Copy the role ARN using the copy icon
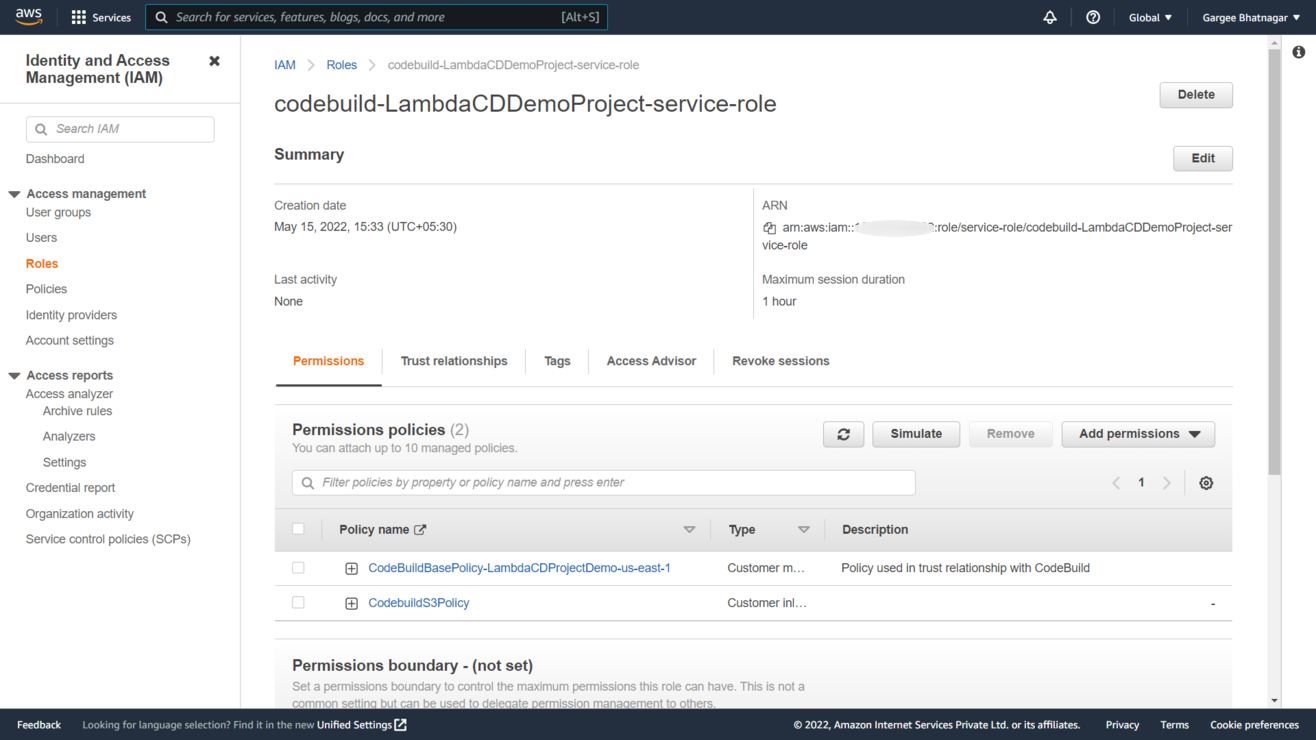This screenshot has height=740, width=1316. tap(769, 227)
